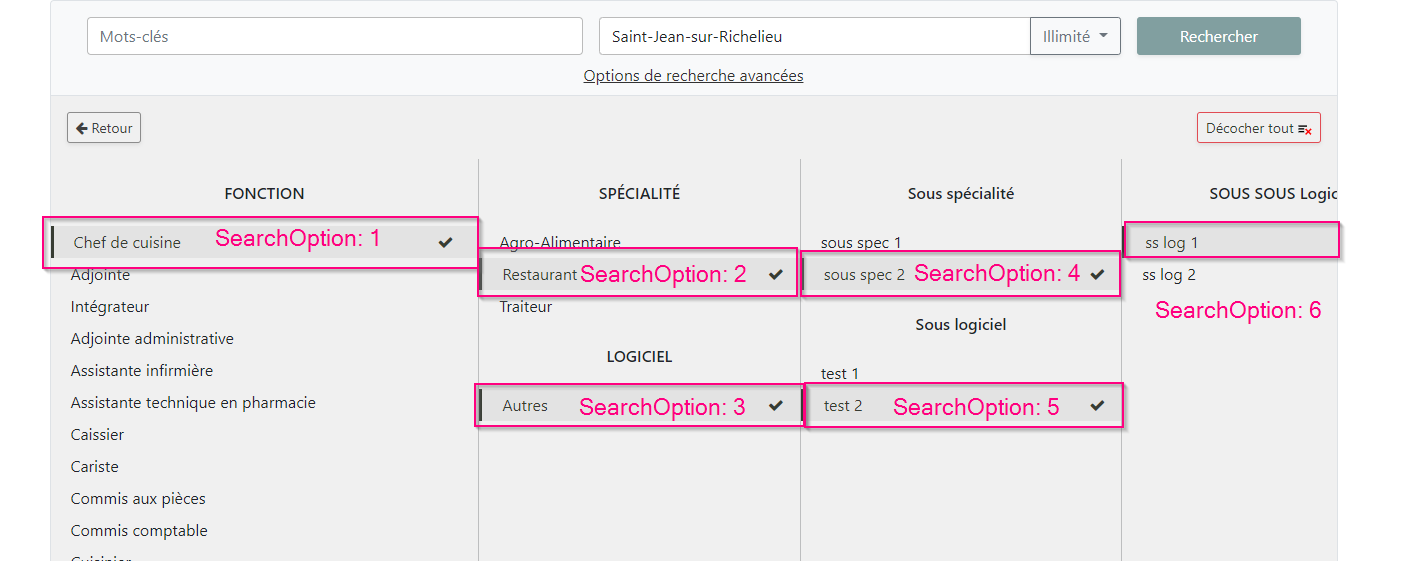The height and width of the screenshot is (561, 1406).
Task: Select the Adjointe function option
Action: tap(100, 275)
